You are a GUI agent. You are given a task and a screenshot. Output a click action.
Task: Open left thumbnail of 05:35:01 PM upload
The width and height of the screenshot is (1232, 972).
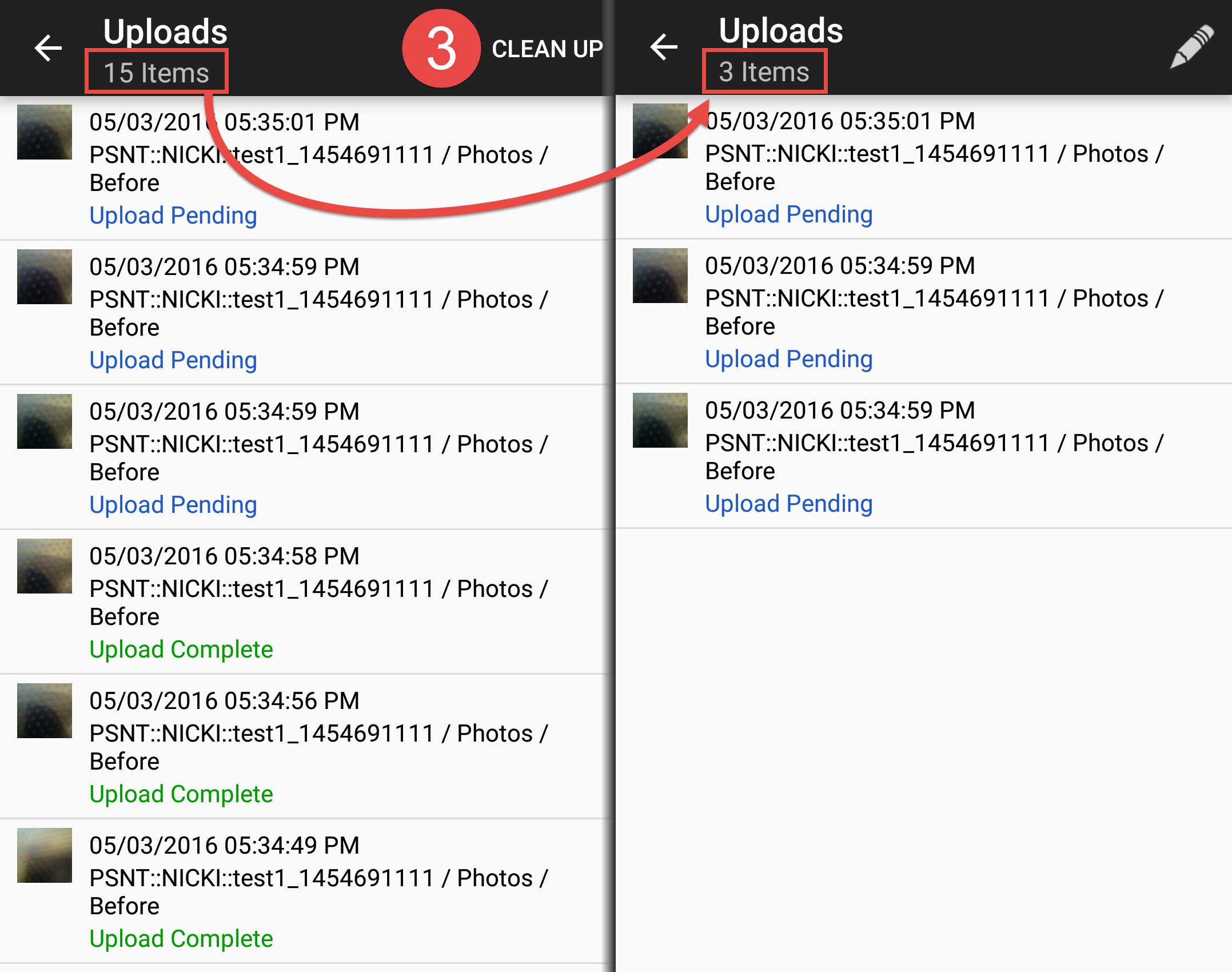click(45, 132)
